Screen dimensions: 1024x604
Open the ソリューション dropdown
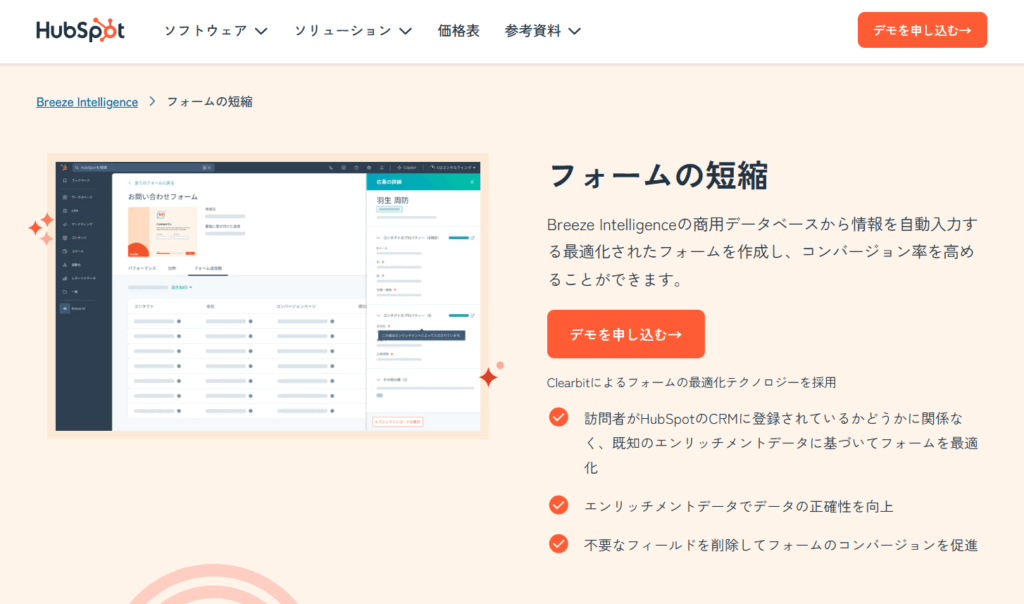pyautogui.click(x=353, y=31)
